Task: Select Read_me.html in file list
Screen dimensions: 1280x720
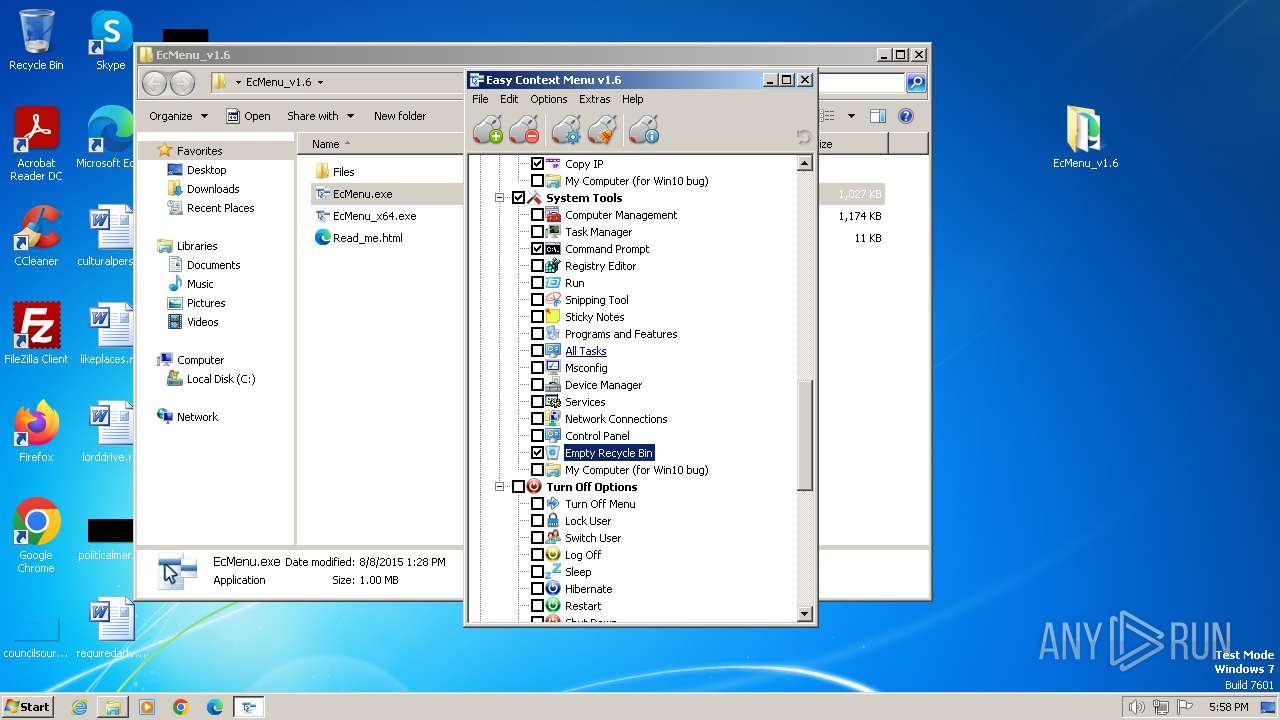Action: [x=367, y=238]
